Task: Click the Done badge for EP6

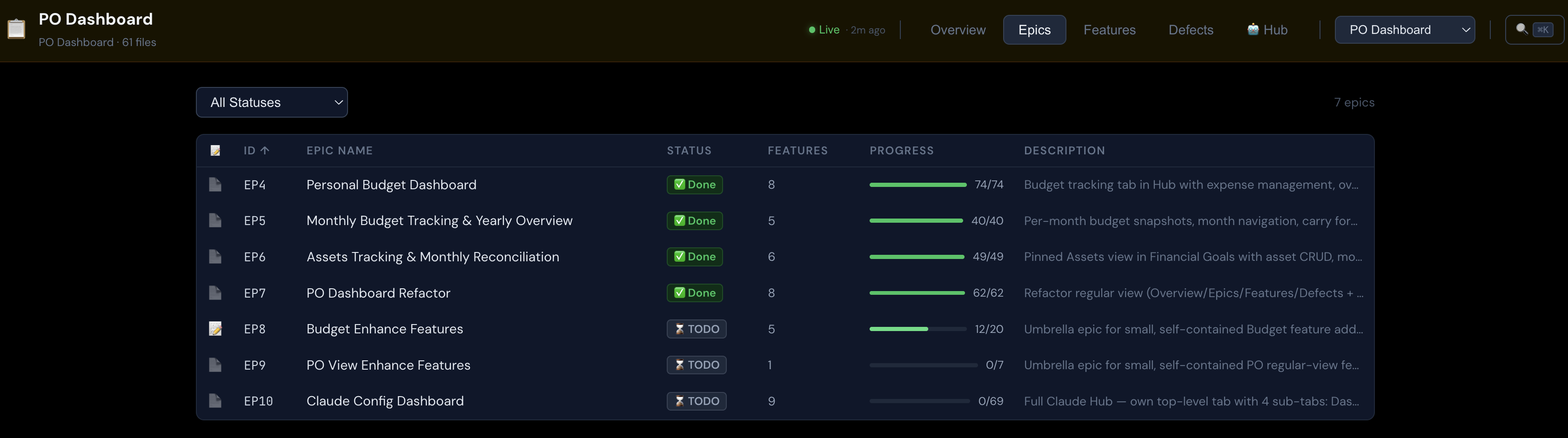Action: pos(695,256)
